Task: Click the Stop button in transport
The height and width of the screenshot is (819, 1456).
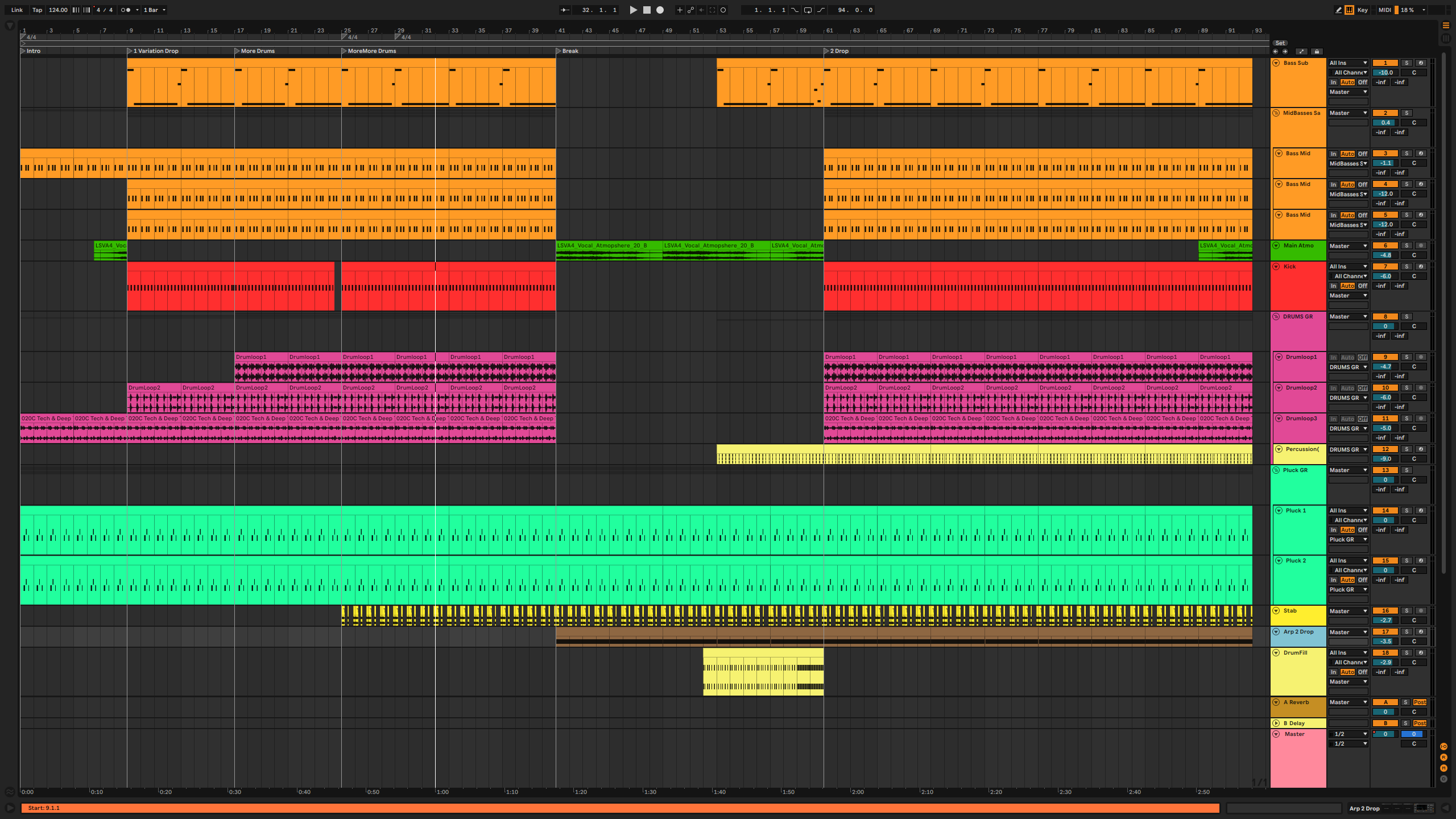Action: (x=647, y=10)
